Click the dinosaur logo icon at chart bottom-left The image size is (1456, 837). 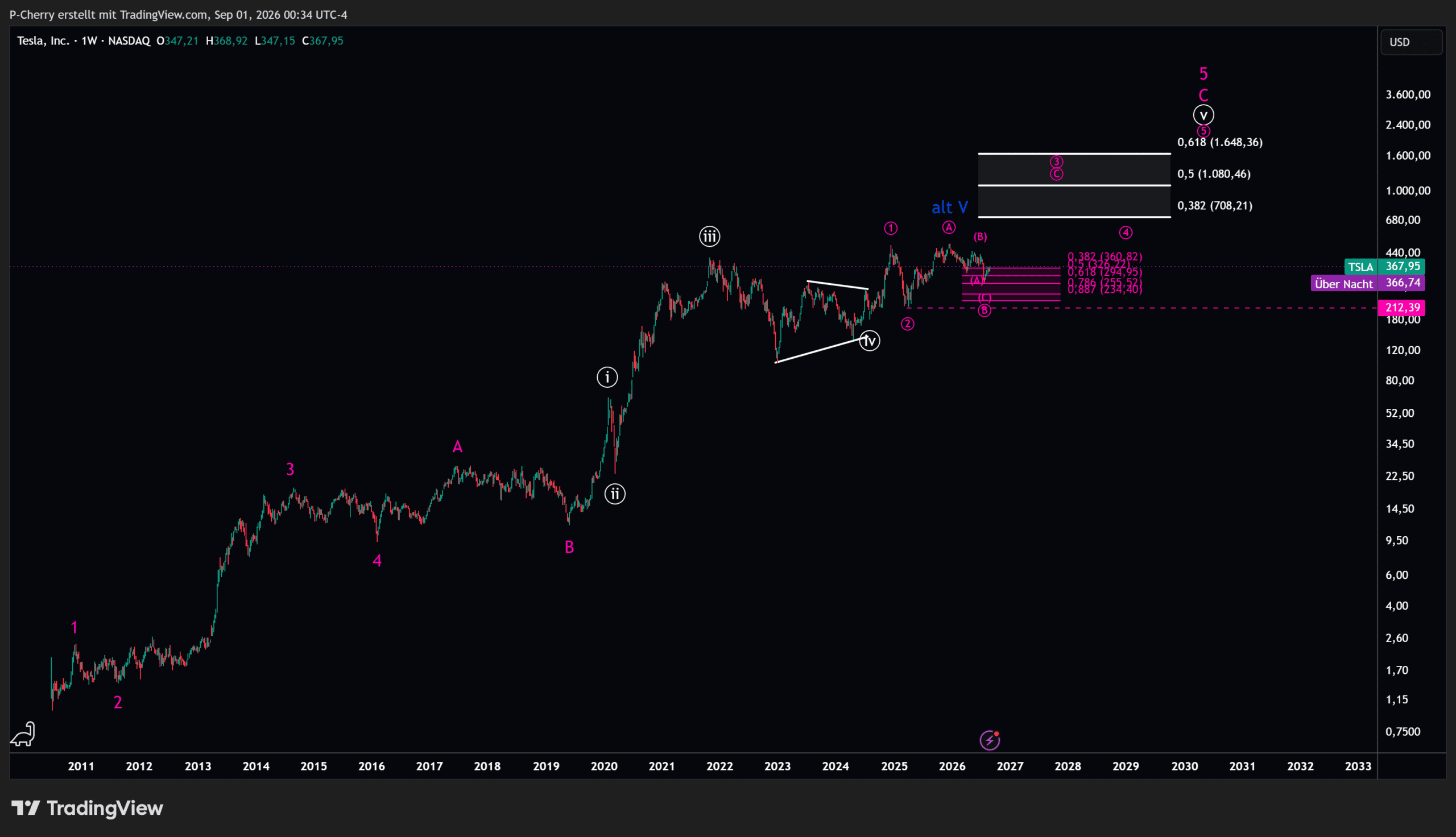pos(23,734)
